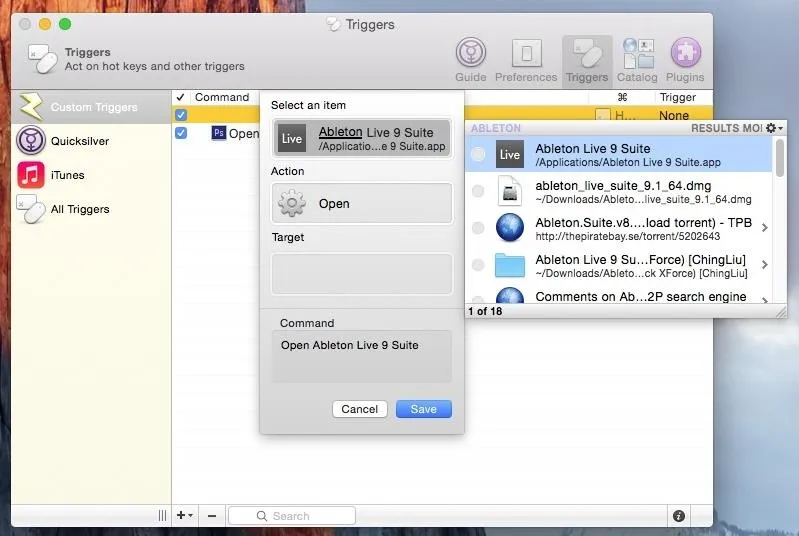This screenshot has width=799, height=536.
Task: Select Ableton.Suite.v8 TPB result
Action: coord(619,228)
